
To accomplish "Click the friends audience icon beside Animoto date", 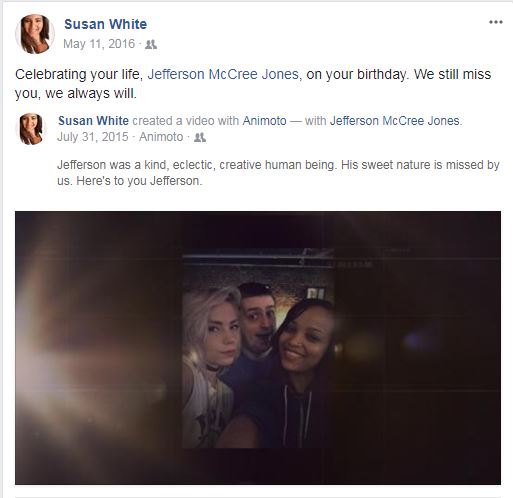I will [200, 137].
